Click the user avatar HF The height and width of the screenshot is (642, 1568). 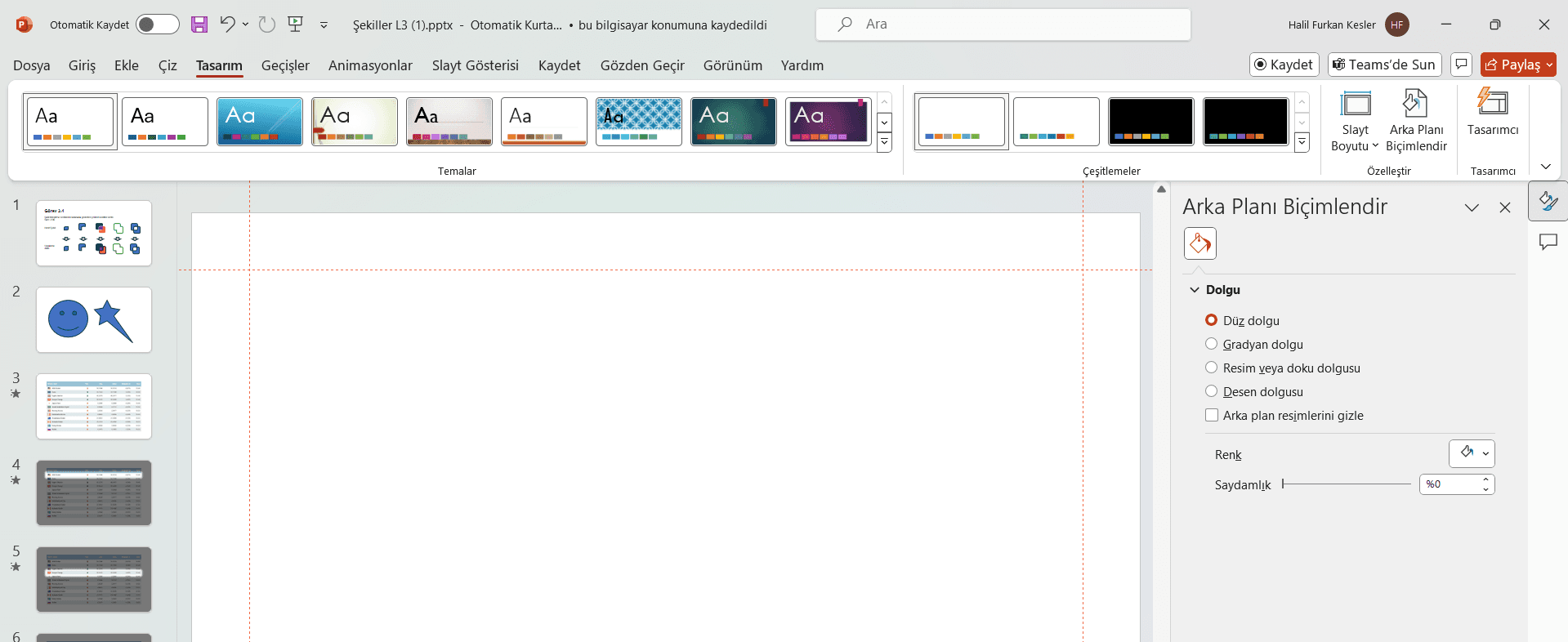coord(1397,25)
